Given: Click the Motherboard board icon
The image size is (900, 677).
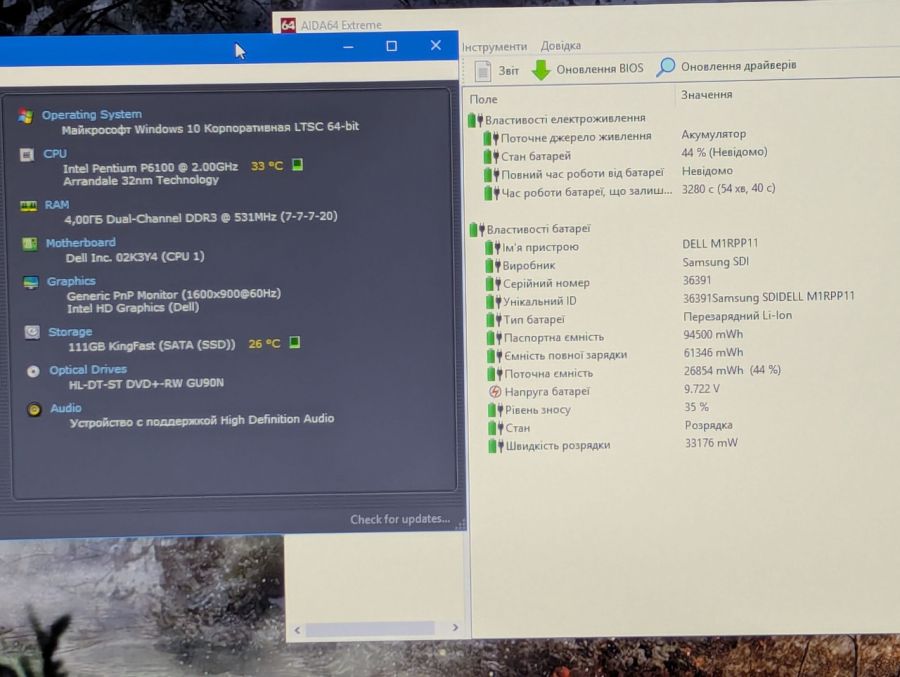Looking at the screenshot, I should coord(30,244).
